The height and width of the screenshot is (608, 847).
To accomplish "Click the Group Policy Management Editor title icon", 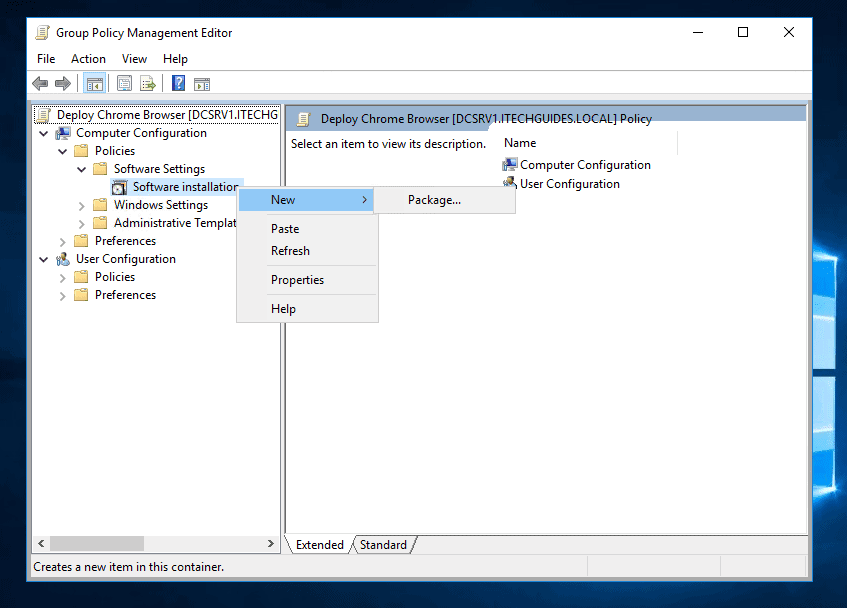I will pos(42,33).
